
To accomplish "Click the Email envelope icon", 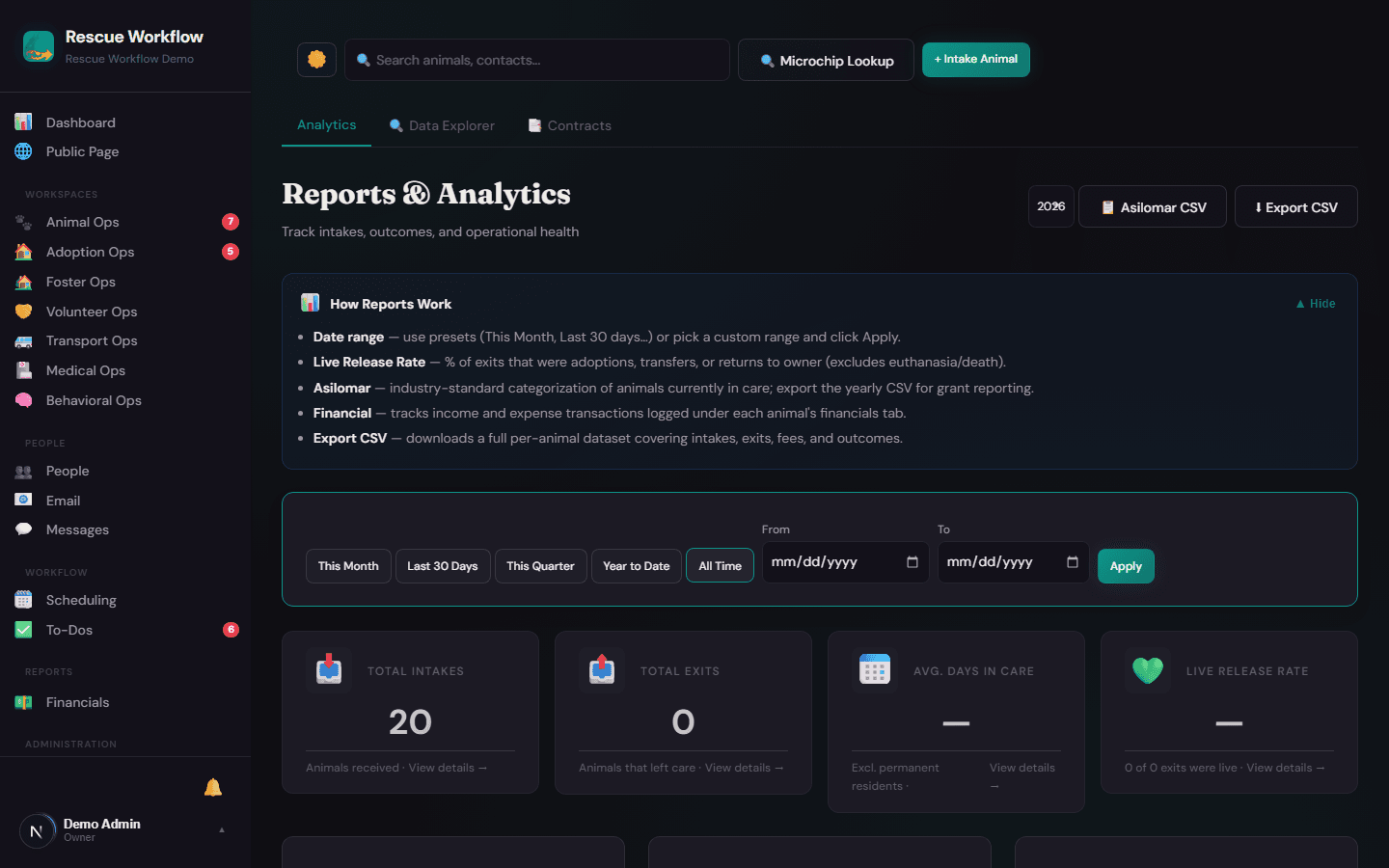I will tap(23, 501).
